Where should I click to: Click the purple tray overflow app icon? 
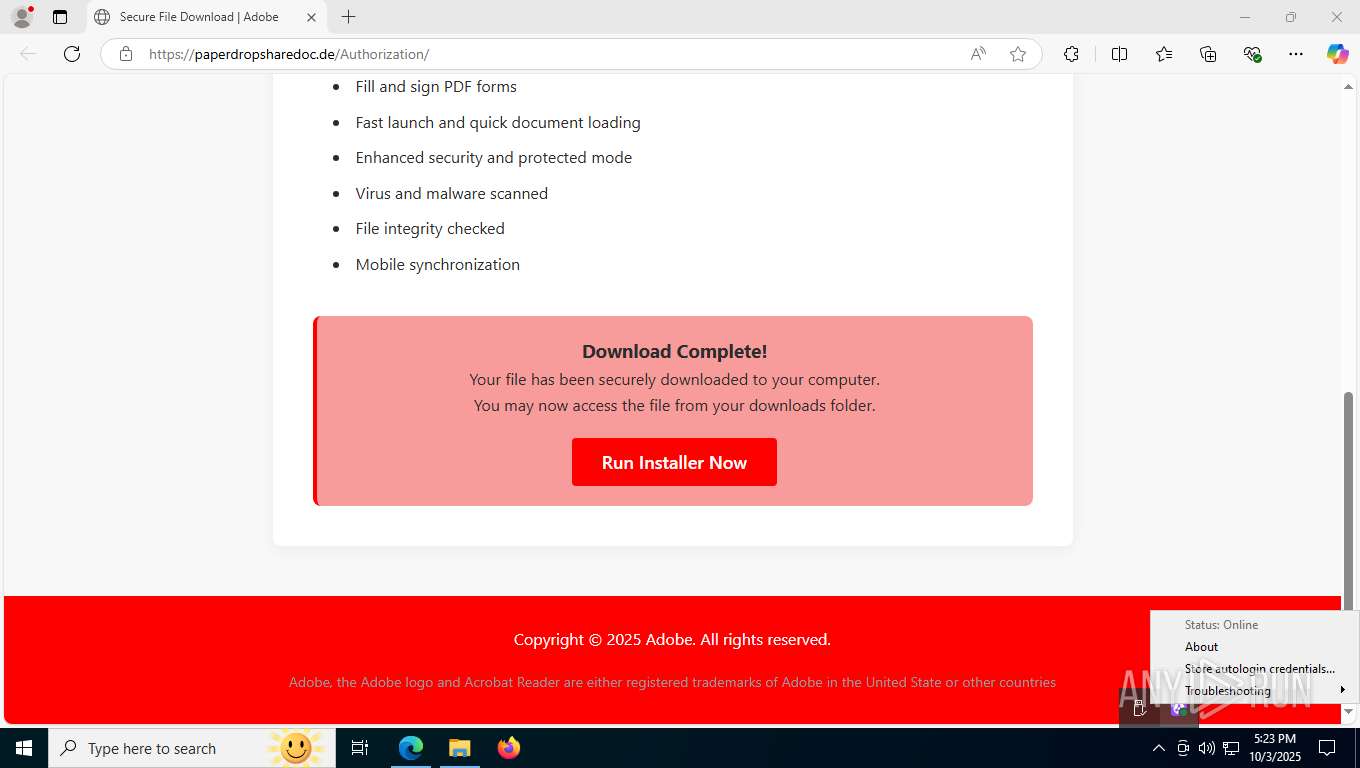click(1179, 709)
